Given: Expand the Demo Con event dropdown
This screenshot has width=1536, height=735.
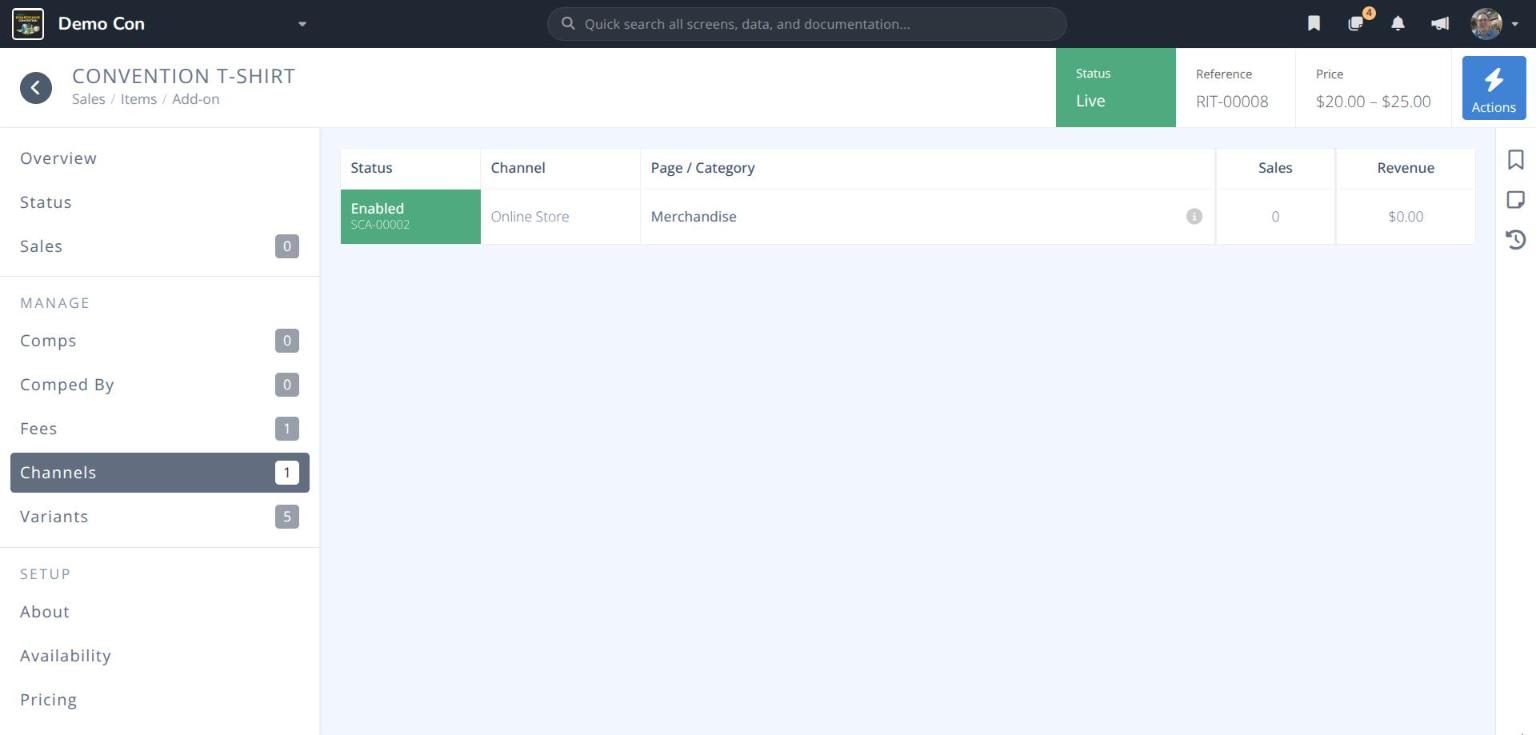Looking at the screenshot, I should [x=302, y=24].
